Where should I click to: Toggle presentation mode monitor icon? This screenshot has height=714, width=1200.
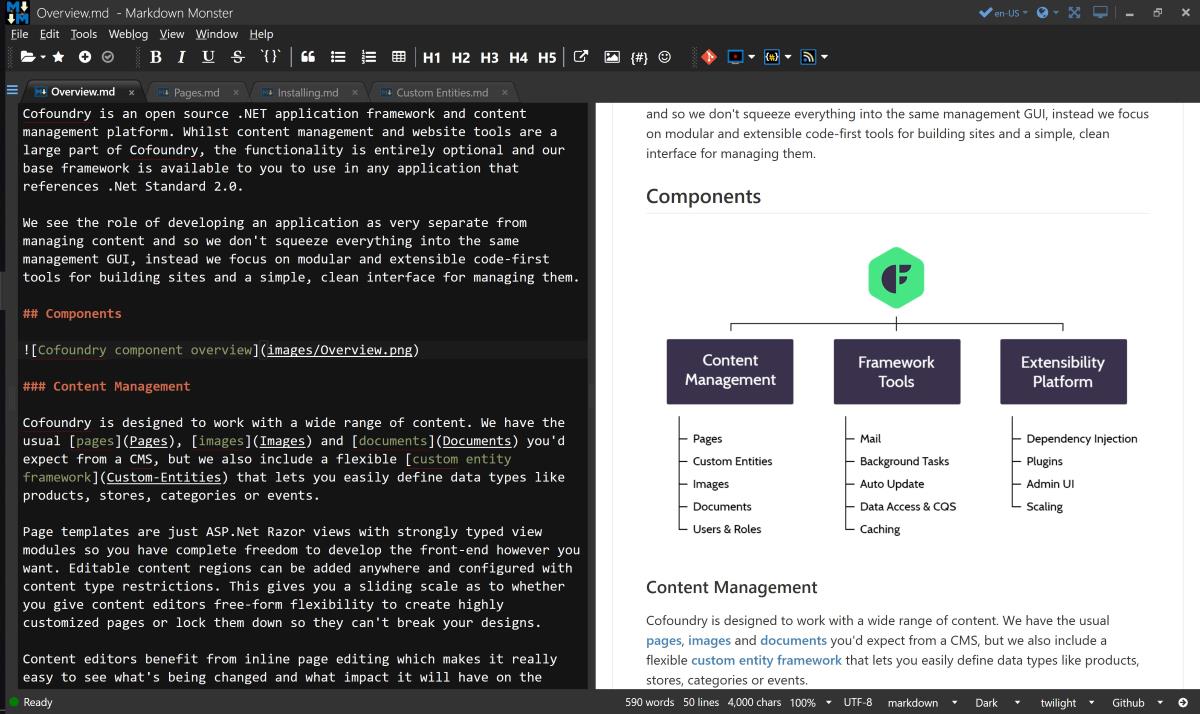[1101, 13]
